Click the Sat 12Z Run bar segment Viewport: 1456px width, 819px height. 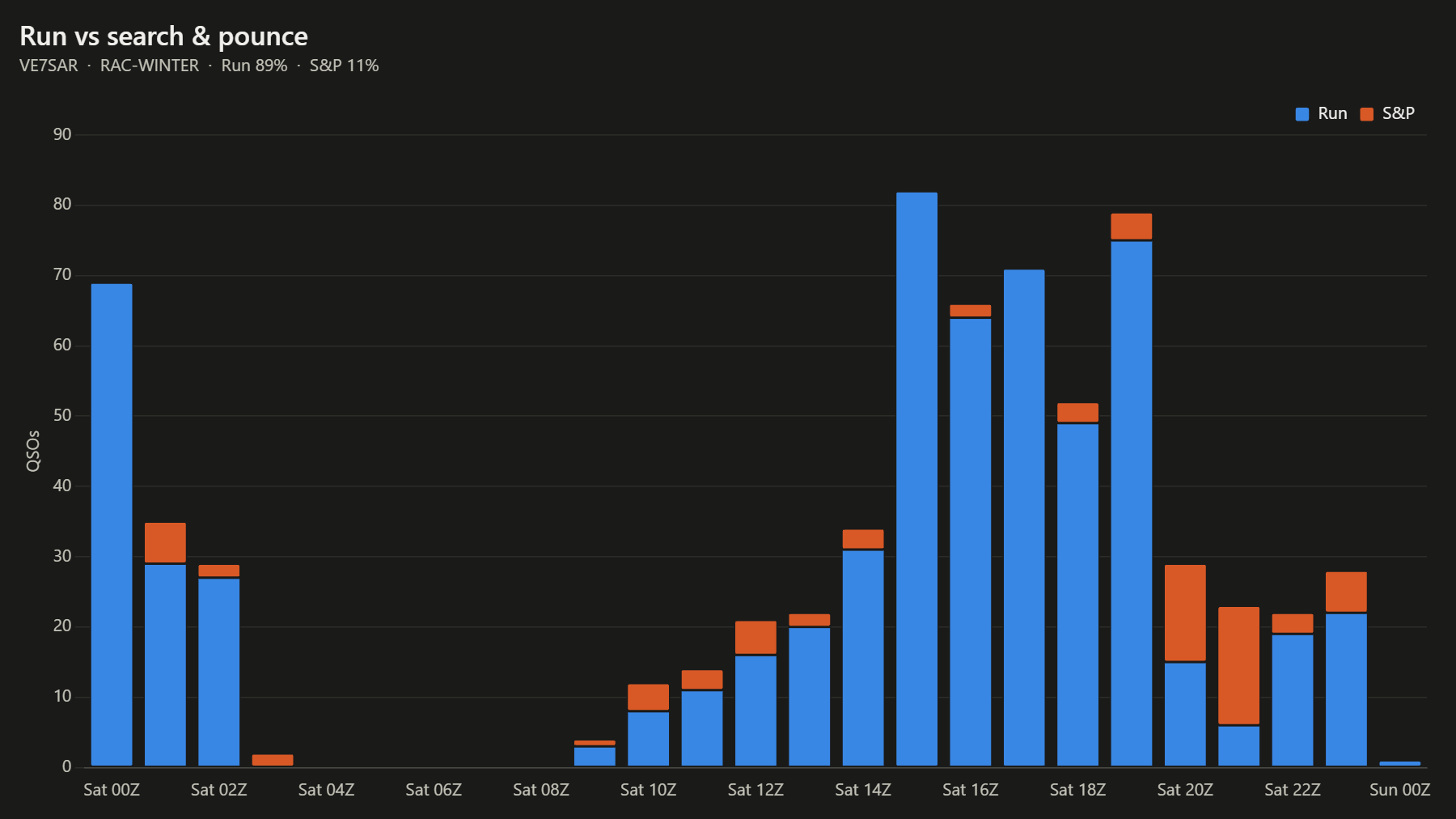pyautogui.click(x=756, y=711)
